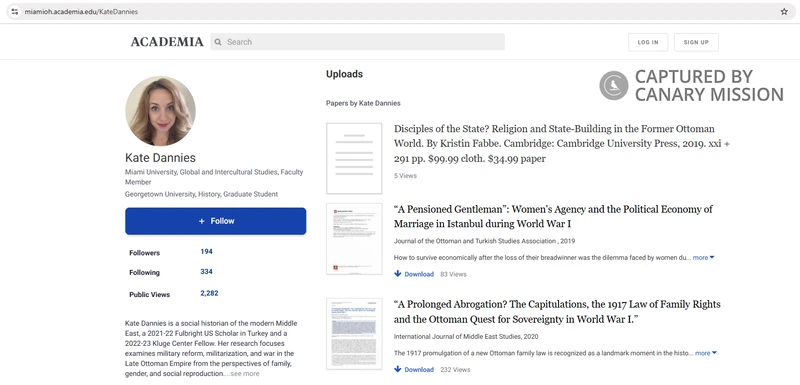
Task: Open A Prolonged Abrogation paper title
Action: (x=557, y=312)
